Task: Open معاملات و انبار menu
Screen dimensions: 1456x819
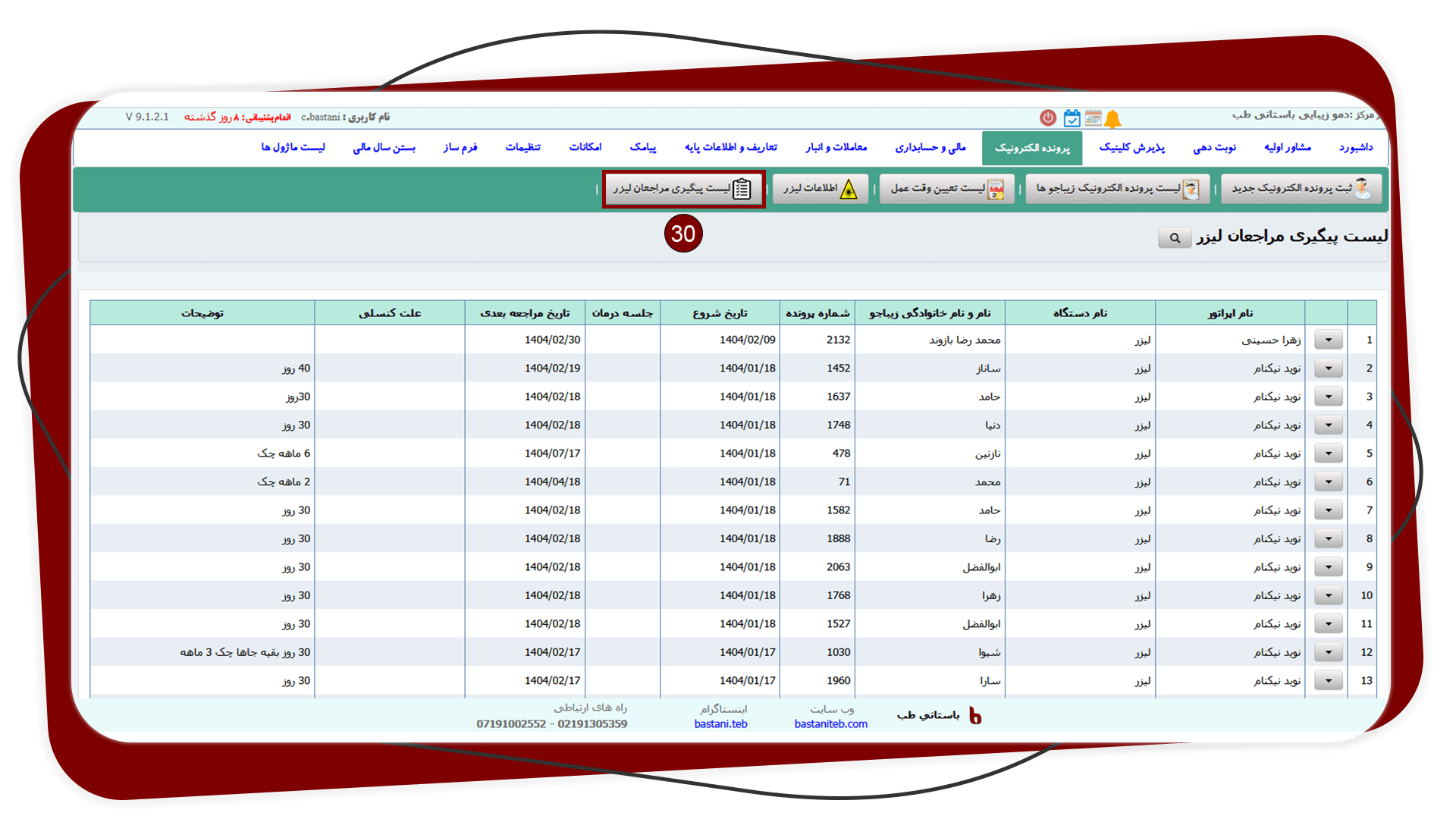Action: click(x=836, y=147)
